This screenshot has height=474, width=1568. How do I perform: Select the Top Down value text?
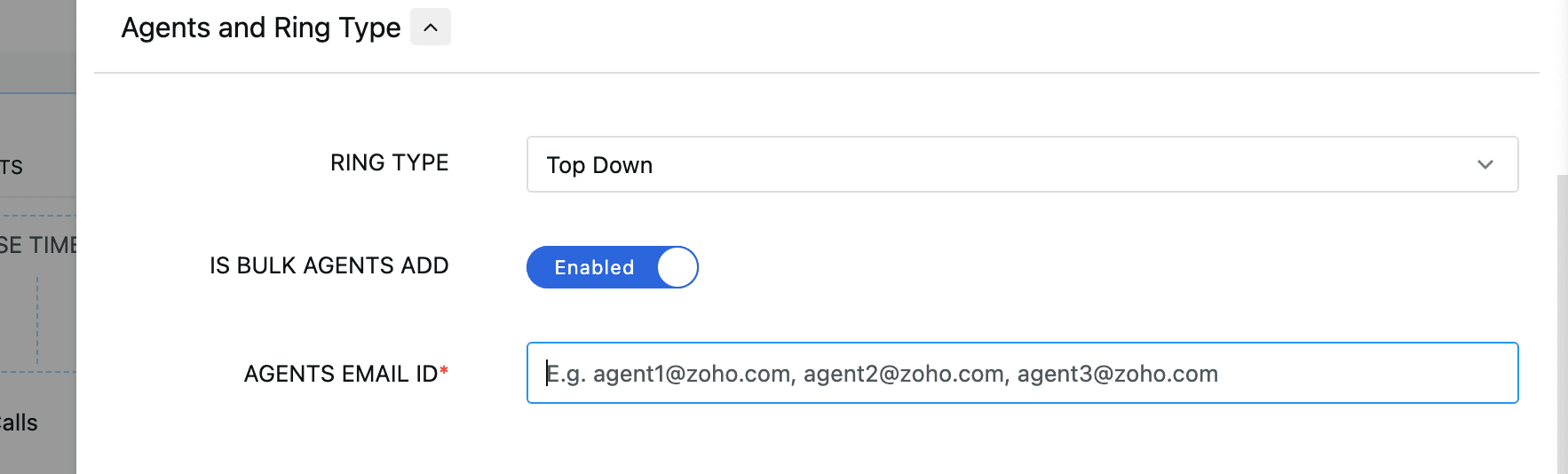[x=599, y=165]
